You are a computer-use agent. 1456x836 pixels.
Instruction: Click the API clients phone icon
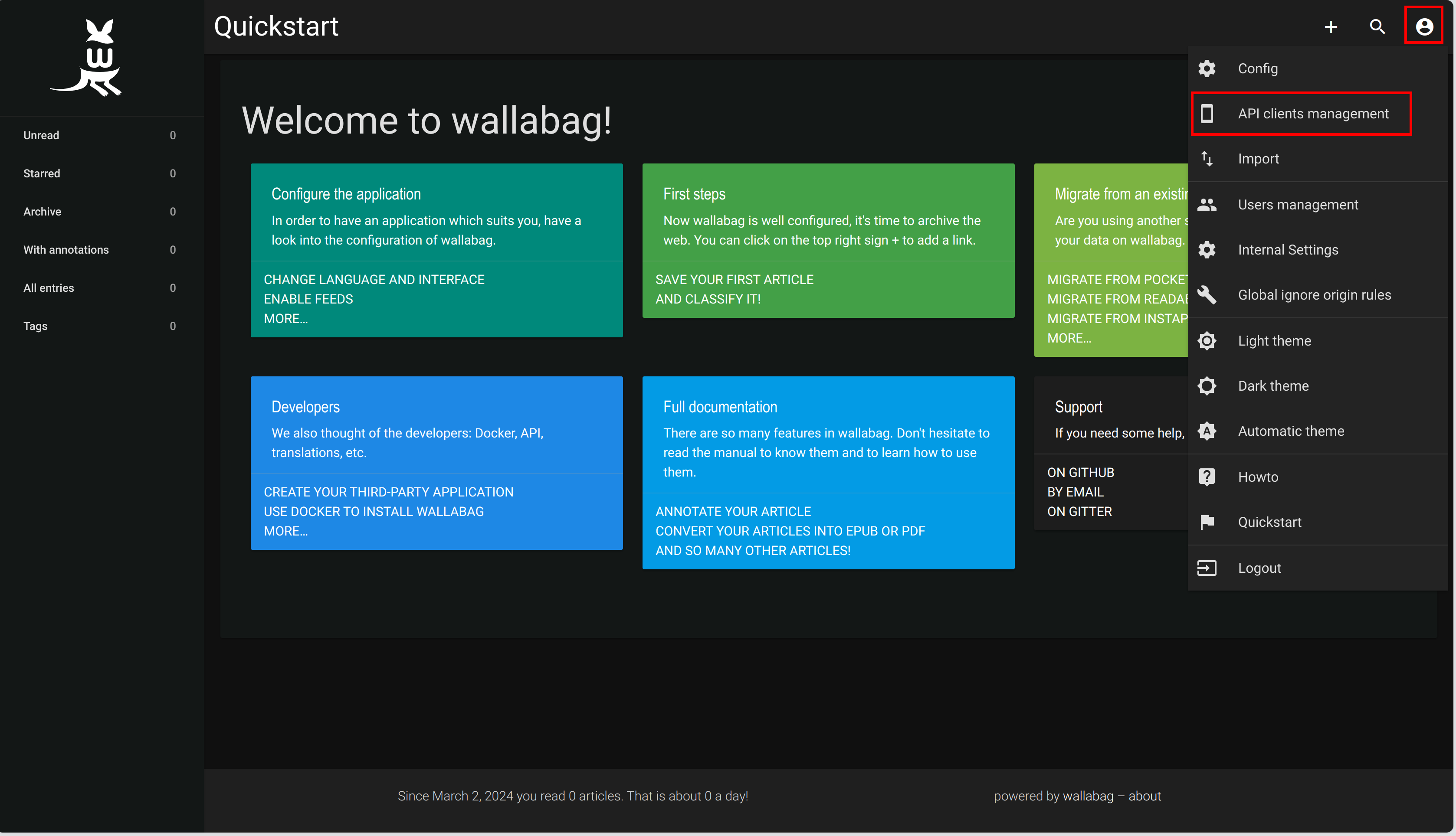click(1207, 114)
